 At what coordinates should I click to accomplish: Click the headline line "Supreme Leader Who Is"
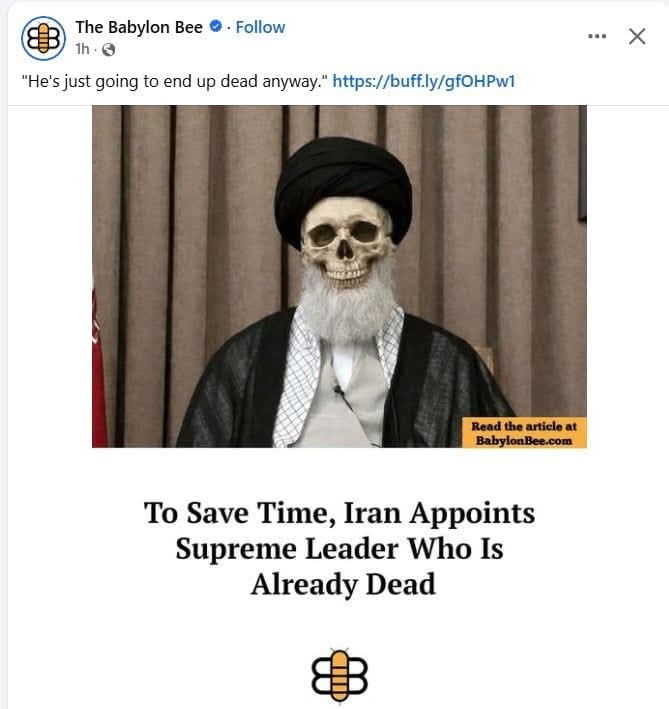[339, 549]
